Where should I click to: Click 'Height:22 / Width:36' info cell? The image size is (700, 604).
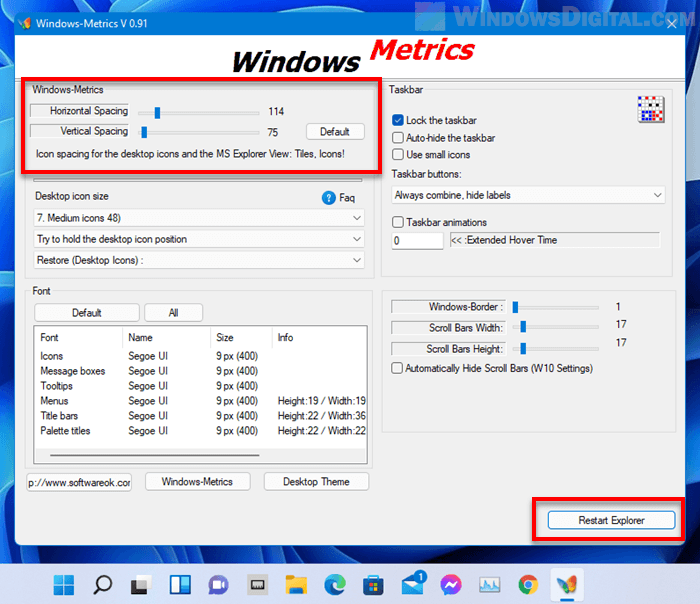pos(321,416)
